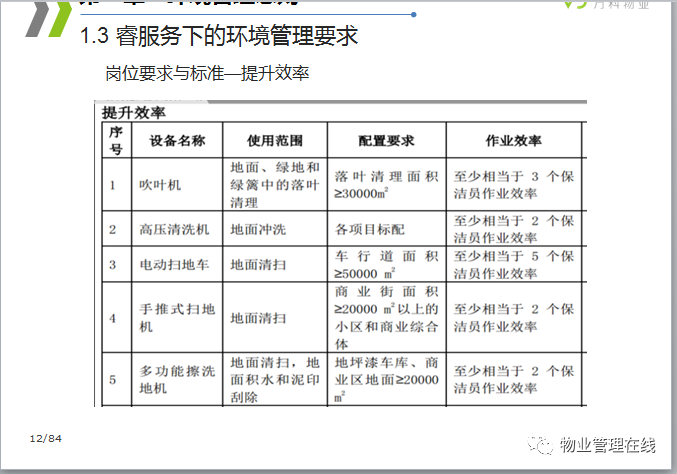Select the "高压清洗机" equipment cell

177,229
